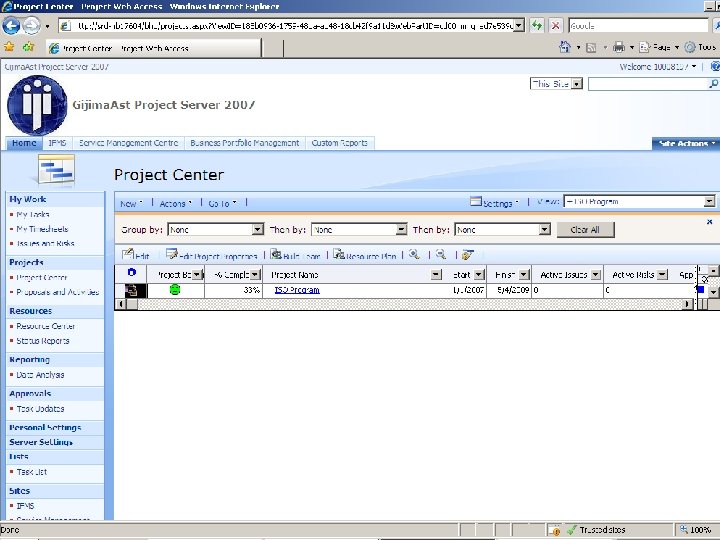The image size is (720, 540).
Task: Open the Active Issues column dropdown
Action: 596,275
